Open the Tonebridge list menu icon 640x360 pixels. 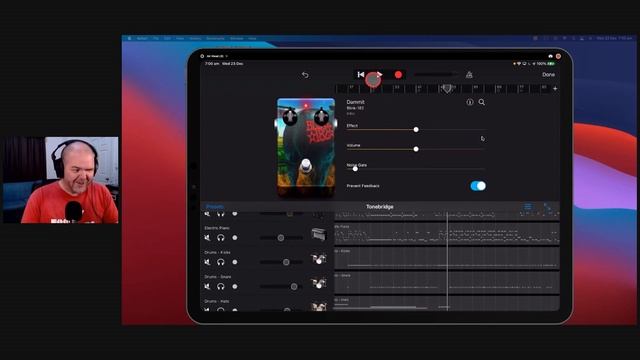(x=528, y=207)
